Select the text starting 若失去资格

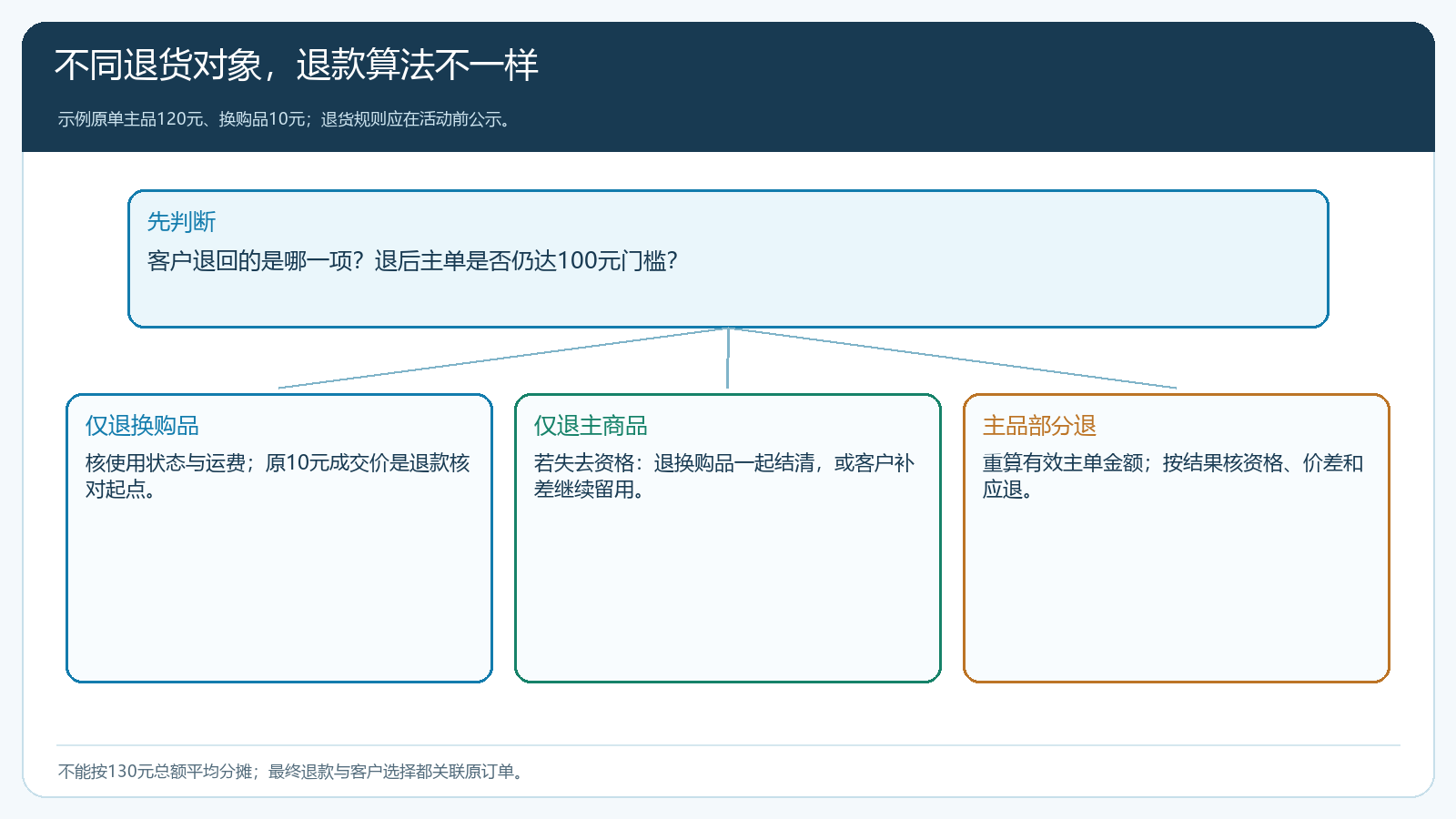[x=723, y=476]
